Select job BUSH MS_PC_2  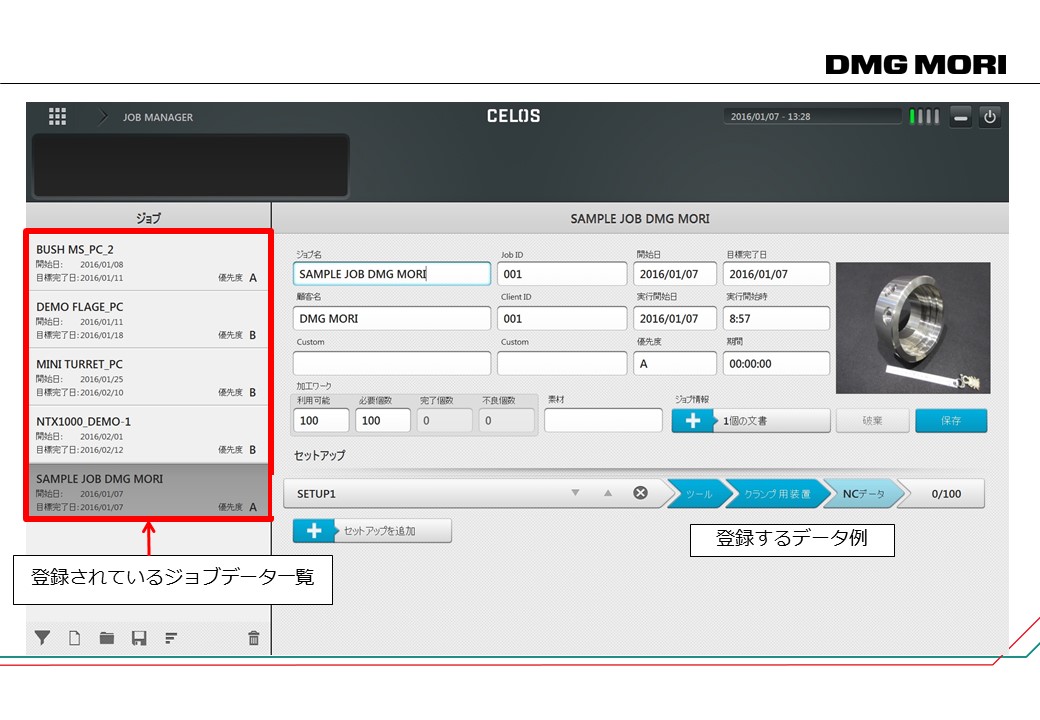[148, 263]
